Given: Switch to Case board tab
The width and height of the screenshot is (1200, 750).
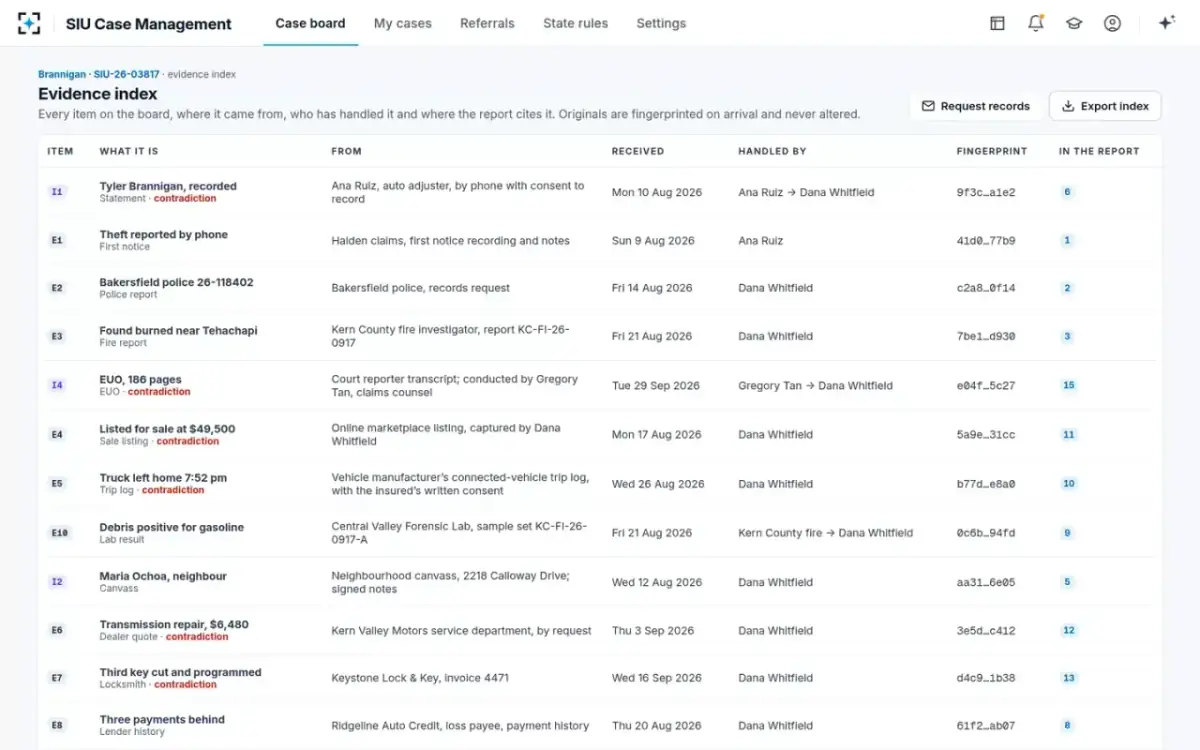Looking at the screenshot, I should coord(310,23).
